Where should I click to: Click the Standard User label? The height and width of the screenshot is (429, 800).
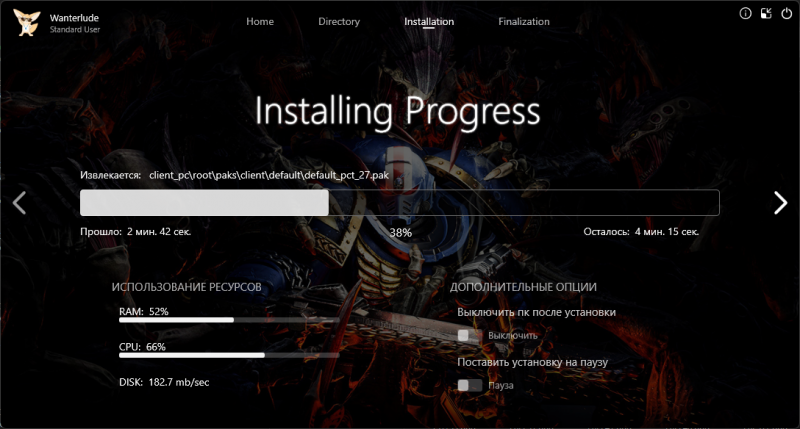pos(74,30)
